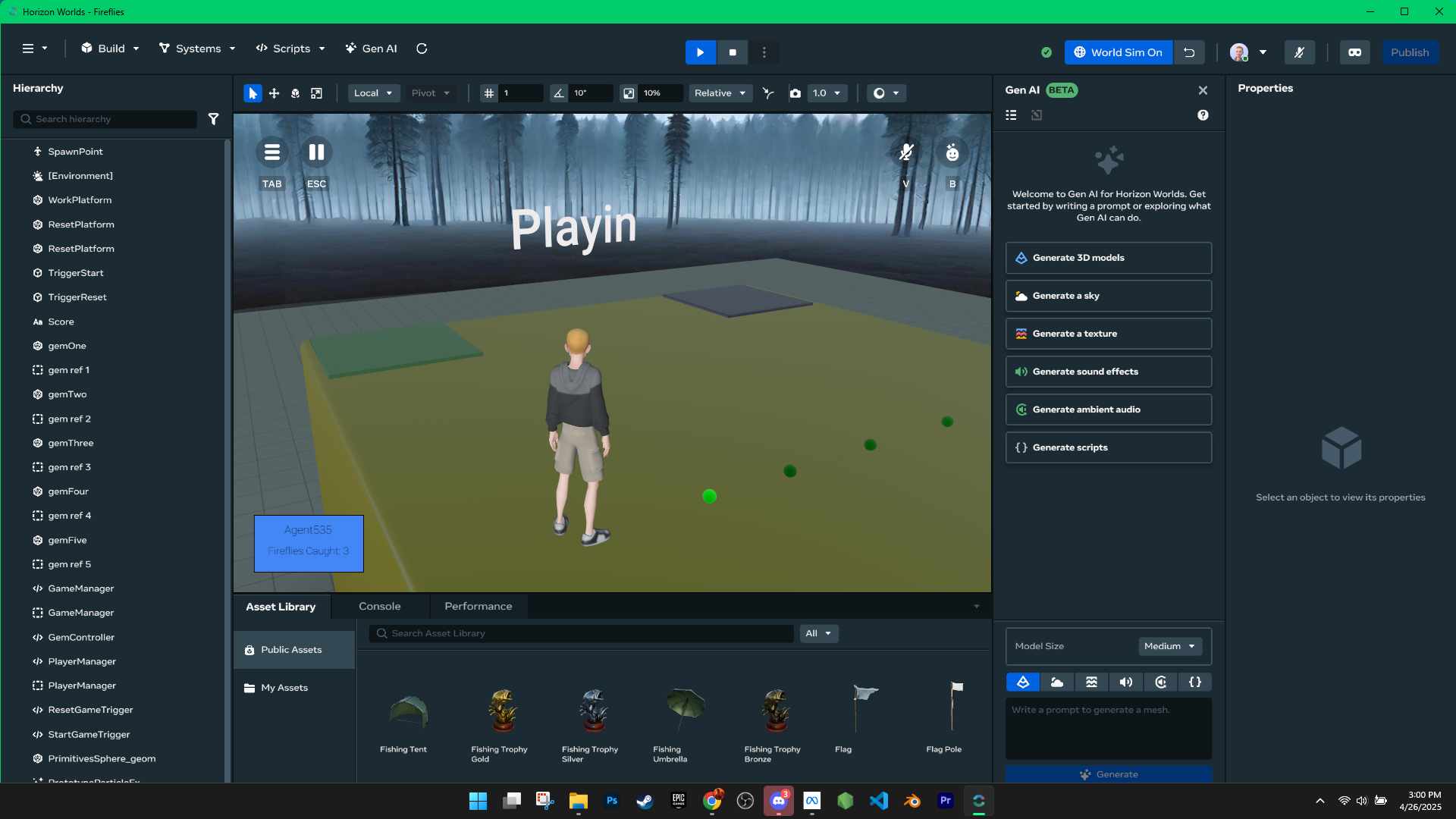
Task: Toggle the microphone mute button in toolbar
Action: 1299,52
